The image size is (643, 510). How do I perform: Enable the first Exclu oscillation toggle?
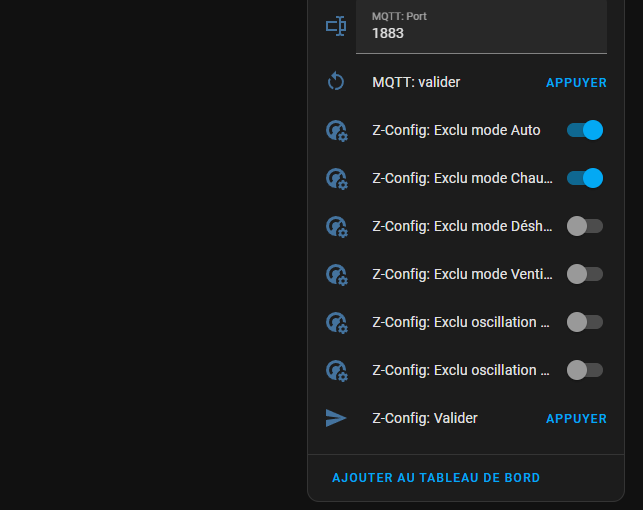coord(585,322)
